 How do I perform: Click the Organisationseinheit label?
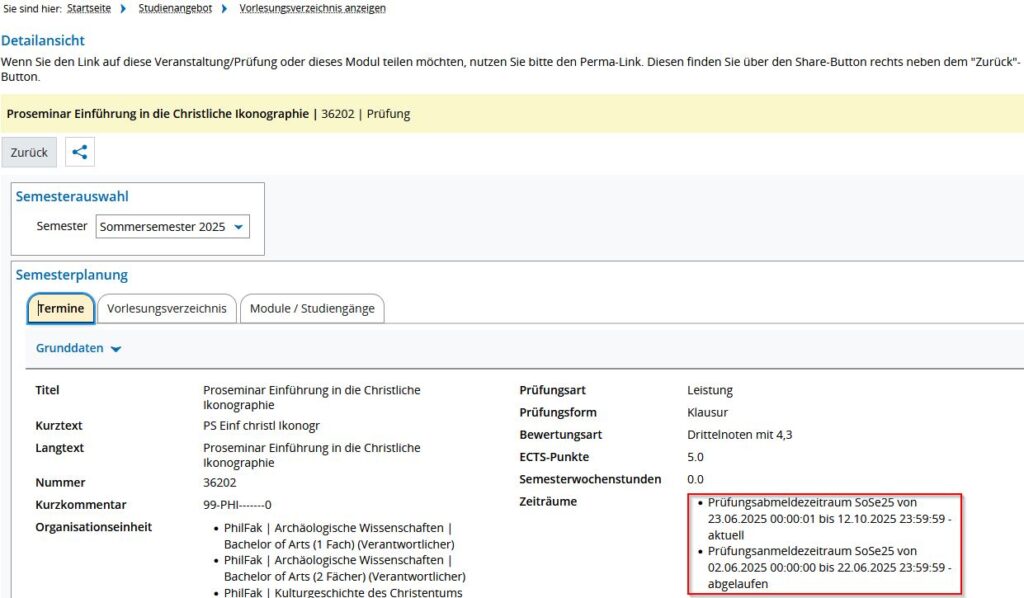point(93,527)
